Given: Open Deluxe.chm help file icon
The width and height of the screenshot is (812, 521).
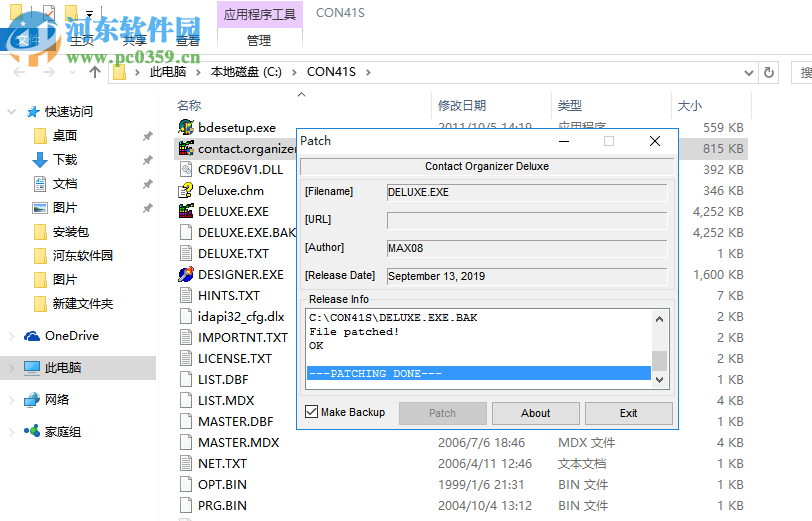Looking at the screenshot, I should 186,191.
